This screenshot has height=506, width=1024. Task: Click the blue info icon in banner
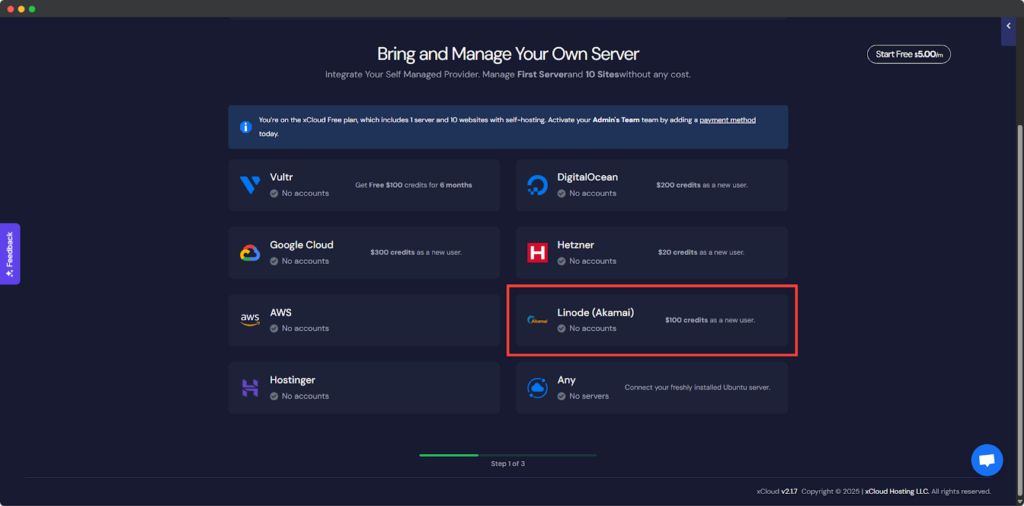245,127
